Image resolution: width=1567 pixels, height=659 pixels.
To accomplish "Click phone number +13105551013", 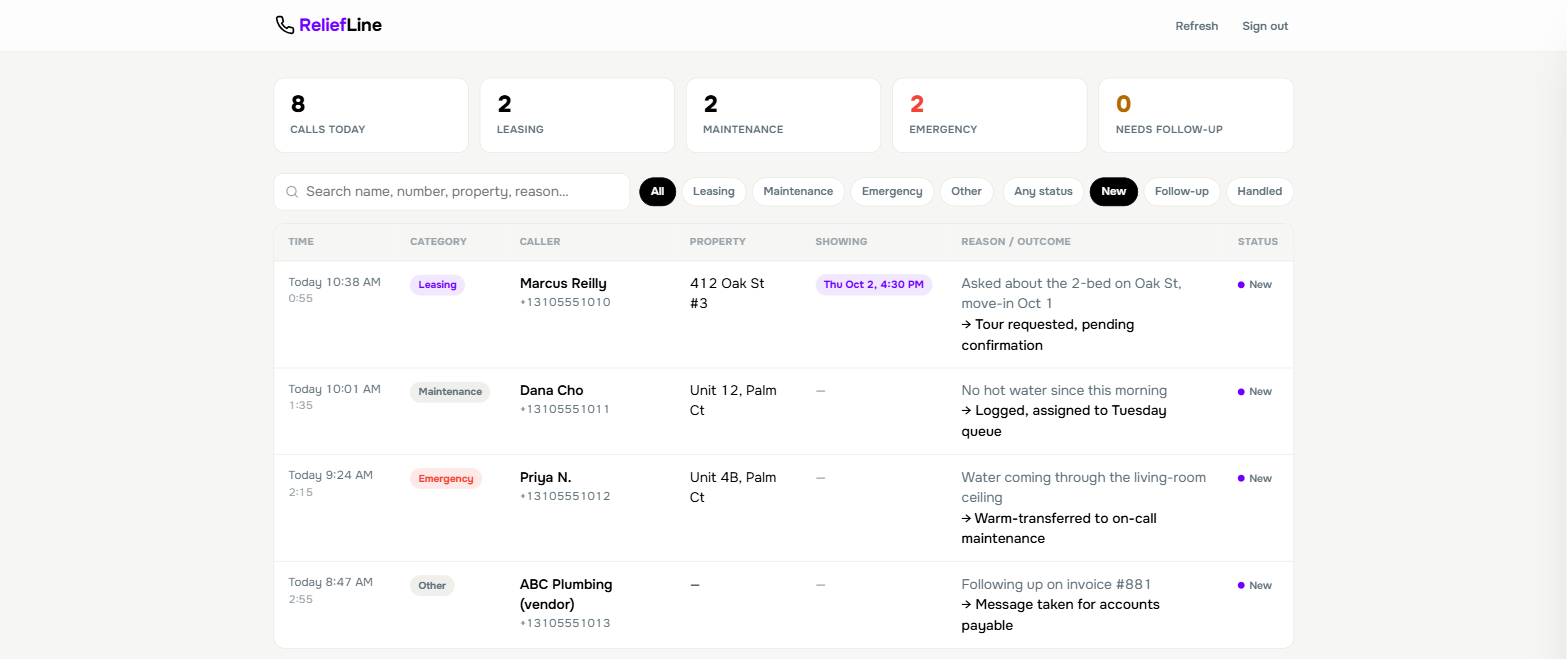I will tap(565, 623).
